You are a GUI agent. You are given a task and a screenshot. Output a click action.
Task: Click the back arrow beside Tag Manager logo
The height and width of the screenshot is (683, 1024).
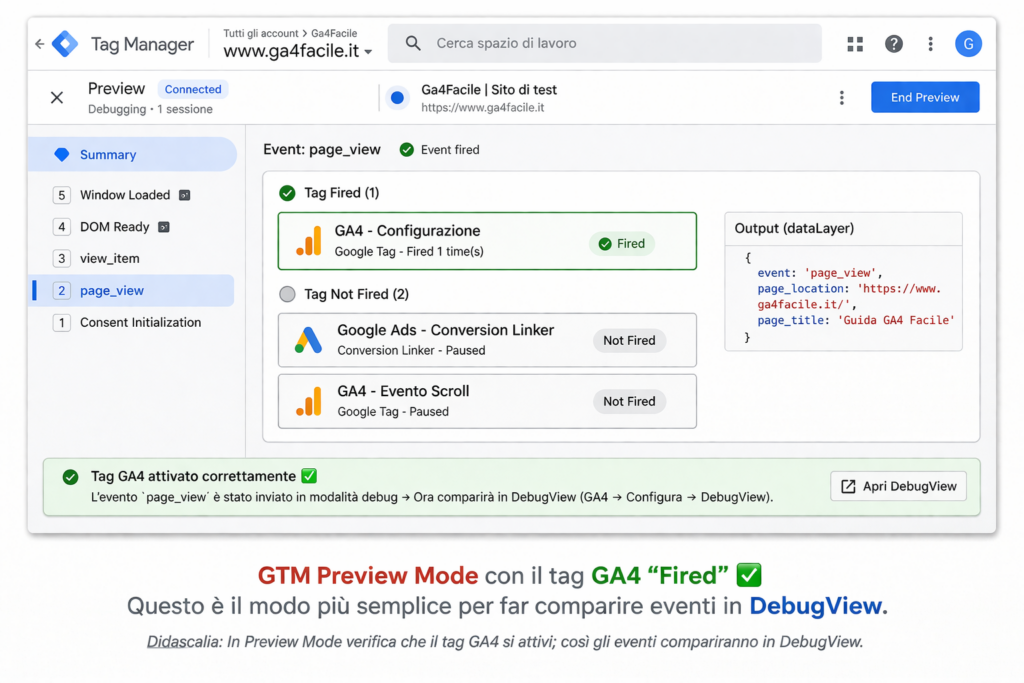pyautogui.click(x=40, y=44)
